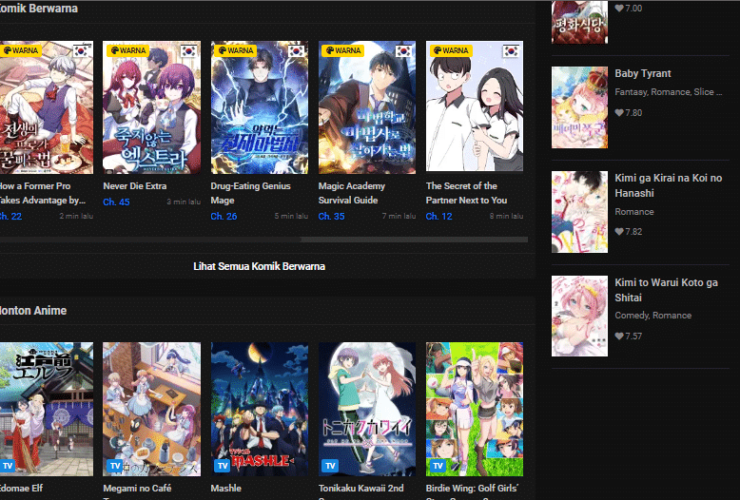Screen dimensions: 740x500
Task: Read chapter Ch. 35 link
Action: (331, 216)
